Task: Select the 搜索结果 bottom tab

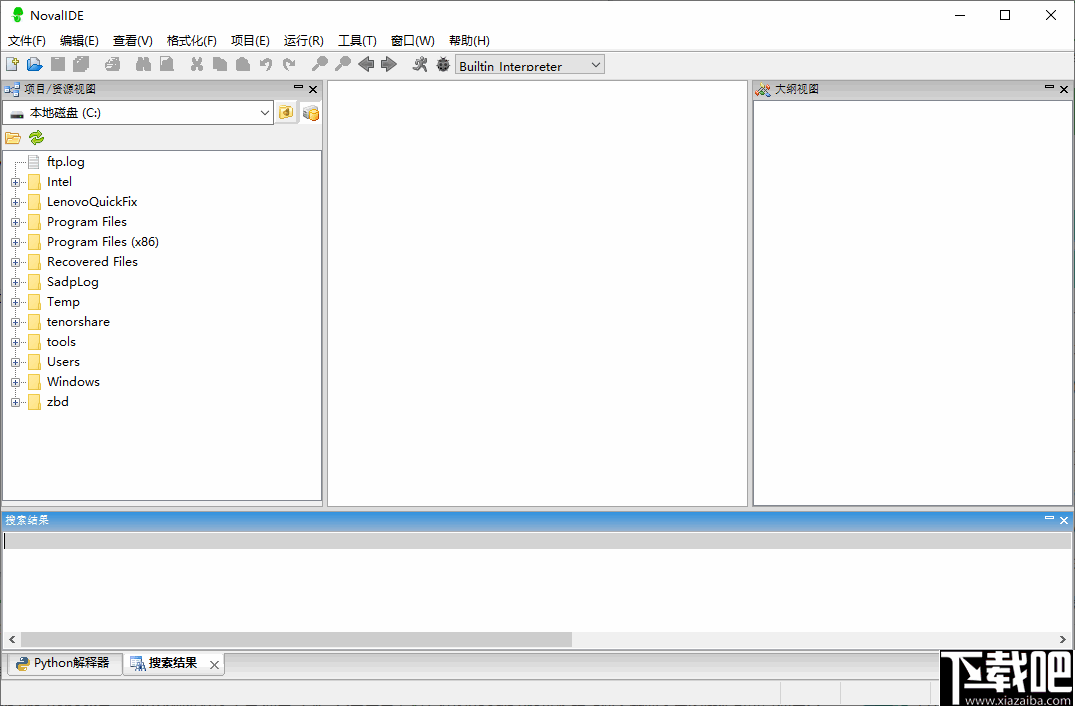Action: point(173,664)
